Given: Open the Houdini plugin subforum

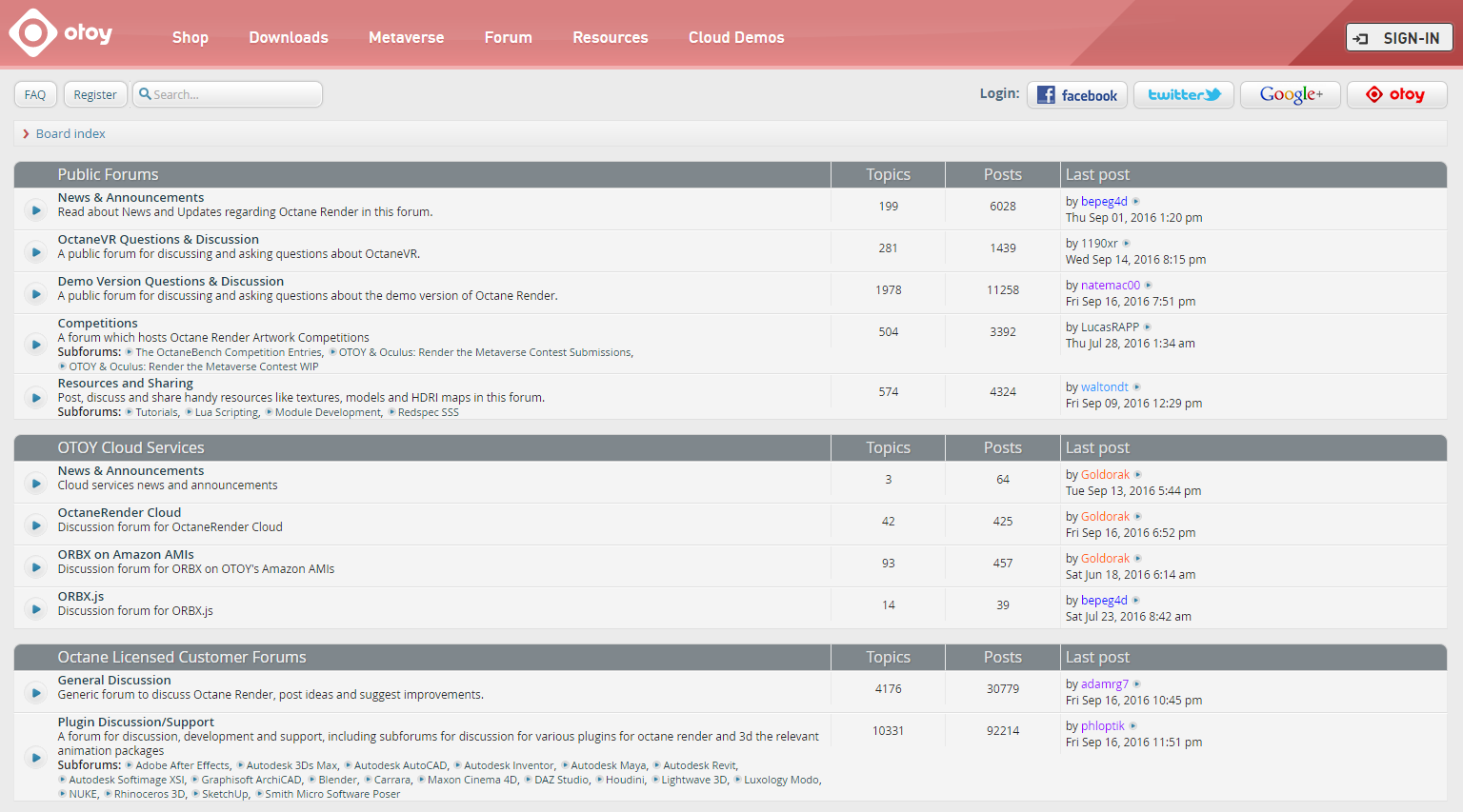Looking at the screenshot, I should [x=625, y=781].
